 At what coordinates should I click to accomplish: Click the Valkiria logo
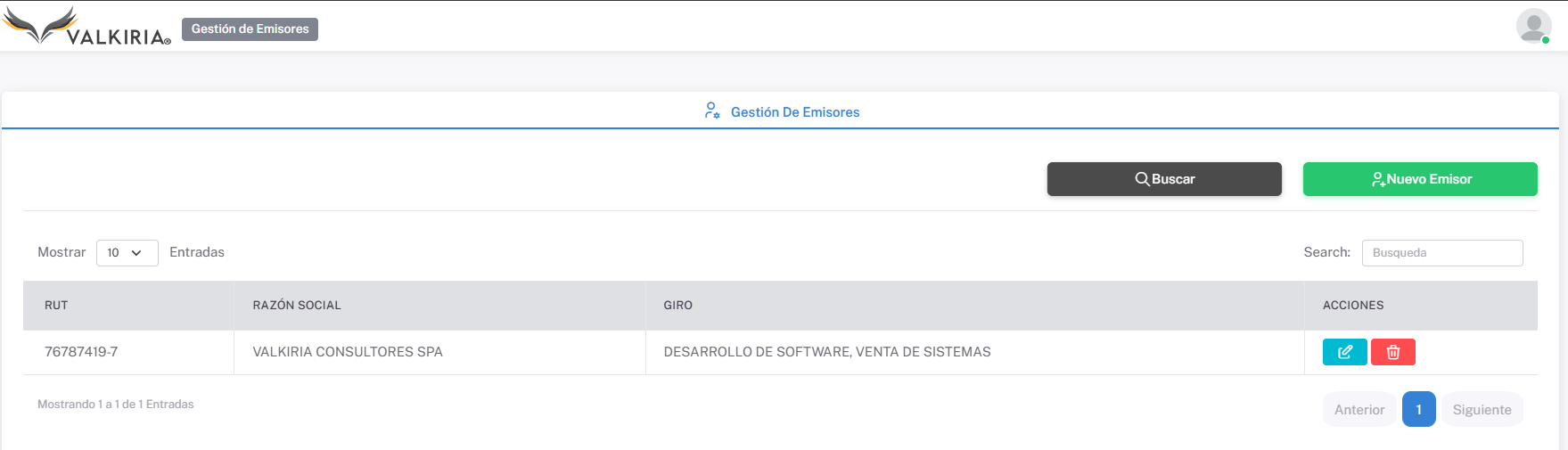(x=86, y=27)
